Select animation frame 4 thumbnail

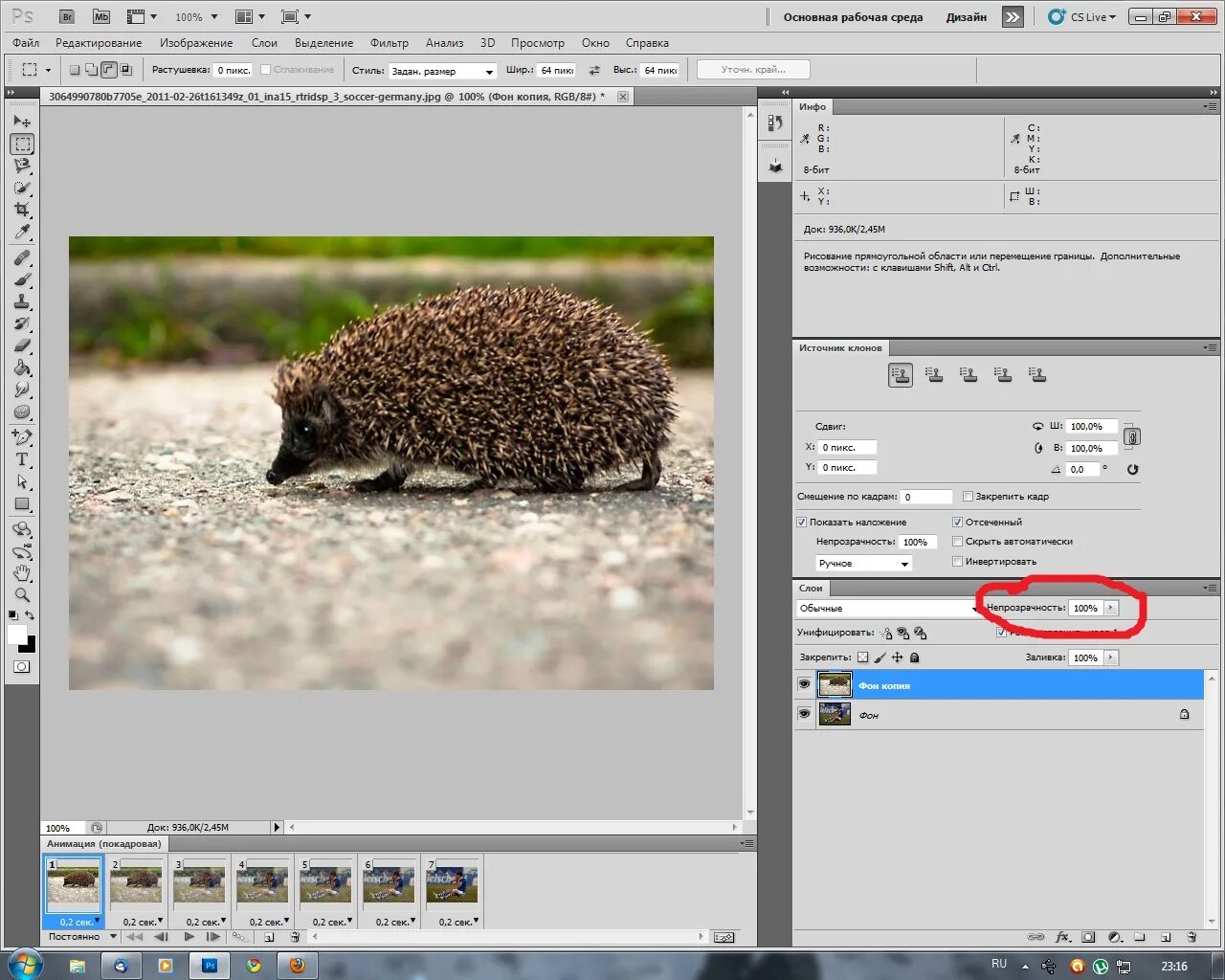262,885
